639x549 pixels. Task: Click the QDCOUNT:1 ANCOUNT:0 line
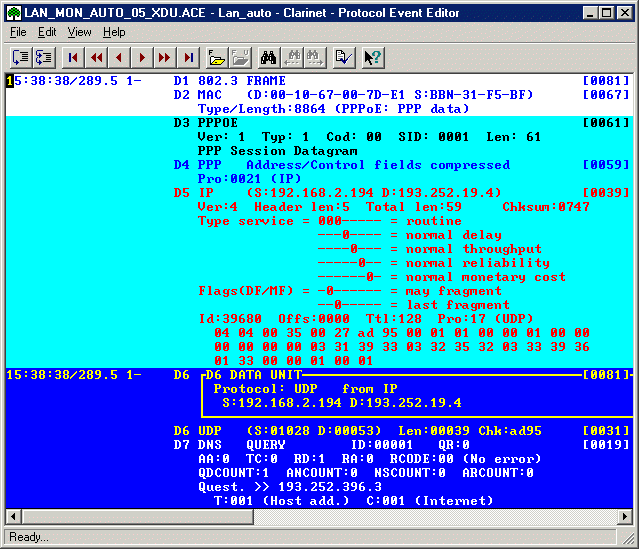click(366, 473)
